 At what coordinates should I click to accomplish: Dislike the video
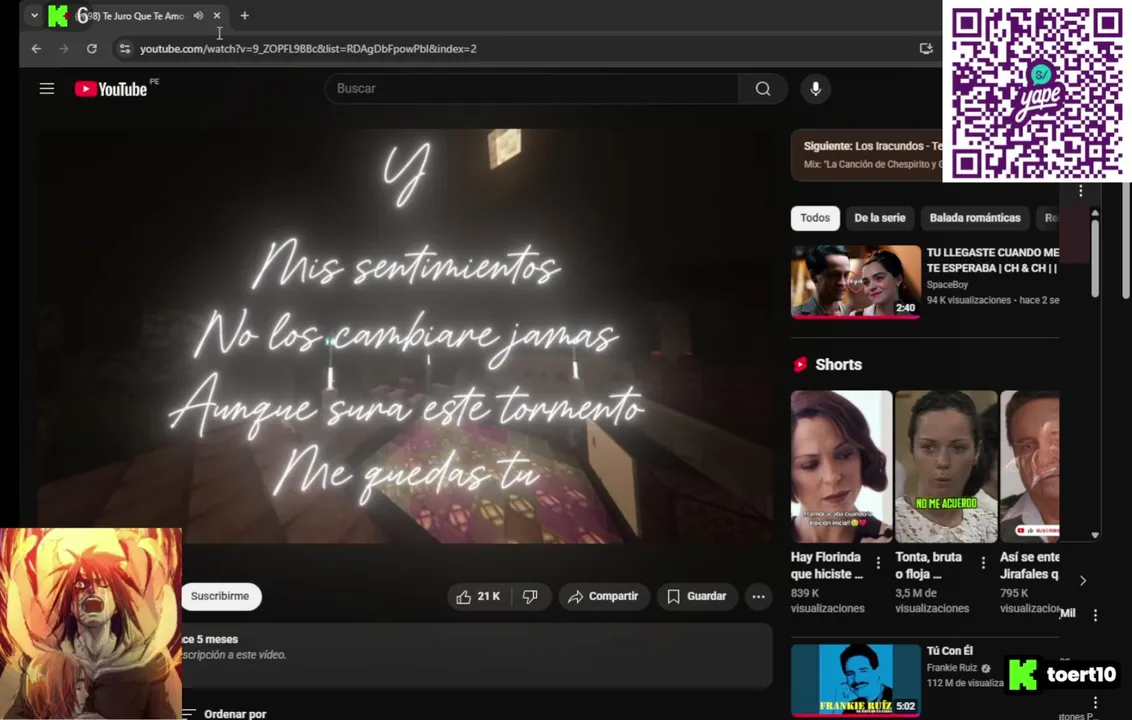pyautogui.click(x=531, y=597)
